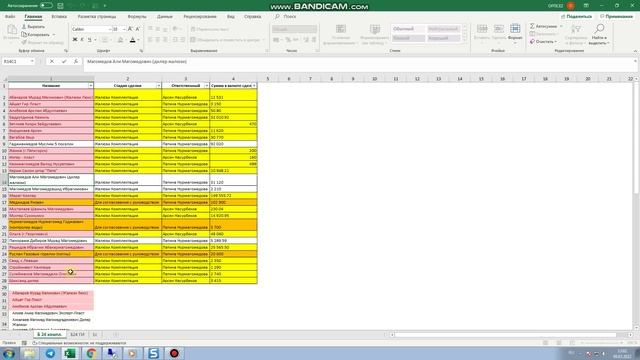This screenshot has height=360, width=640.
Task: Click the cell containing 81 120
Action: (233, 180)
